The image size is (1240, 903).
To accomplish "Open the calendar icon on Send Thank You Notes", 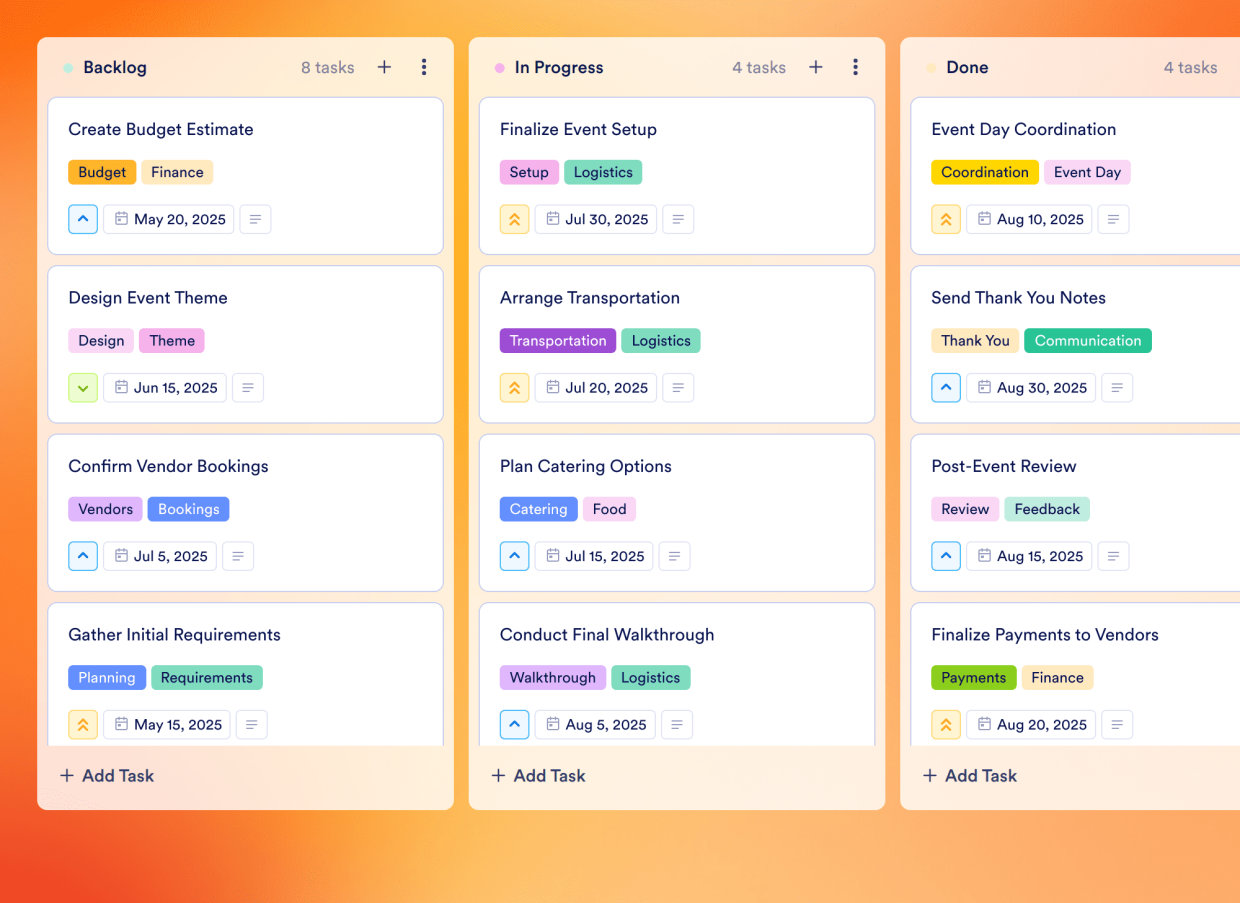I will pos(984,387).
